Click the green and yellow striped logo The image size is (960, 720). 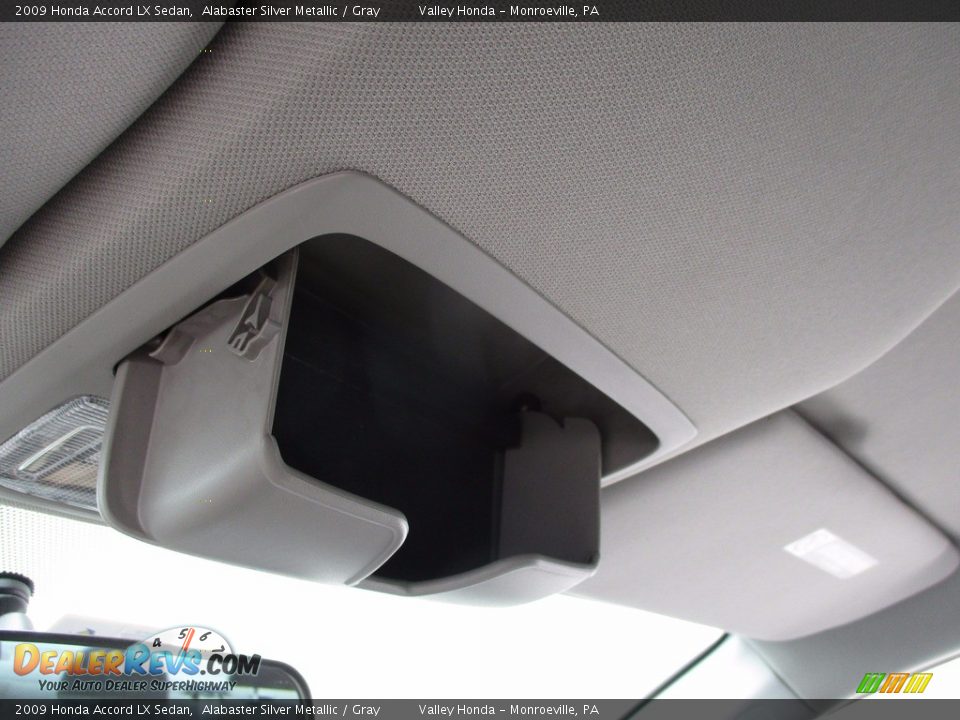[893, 683]
